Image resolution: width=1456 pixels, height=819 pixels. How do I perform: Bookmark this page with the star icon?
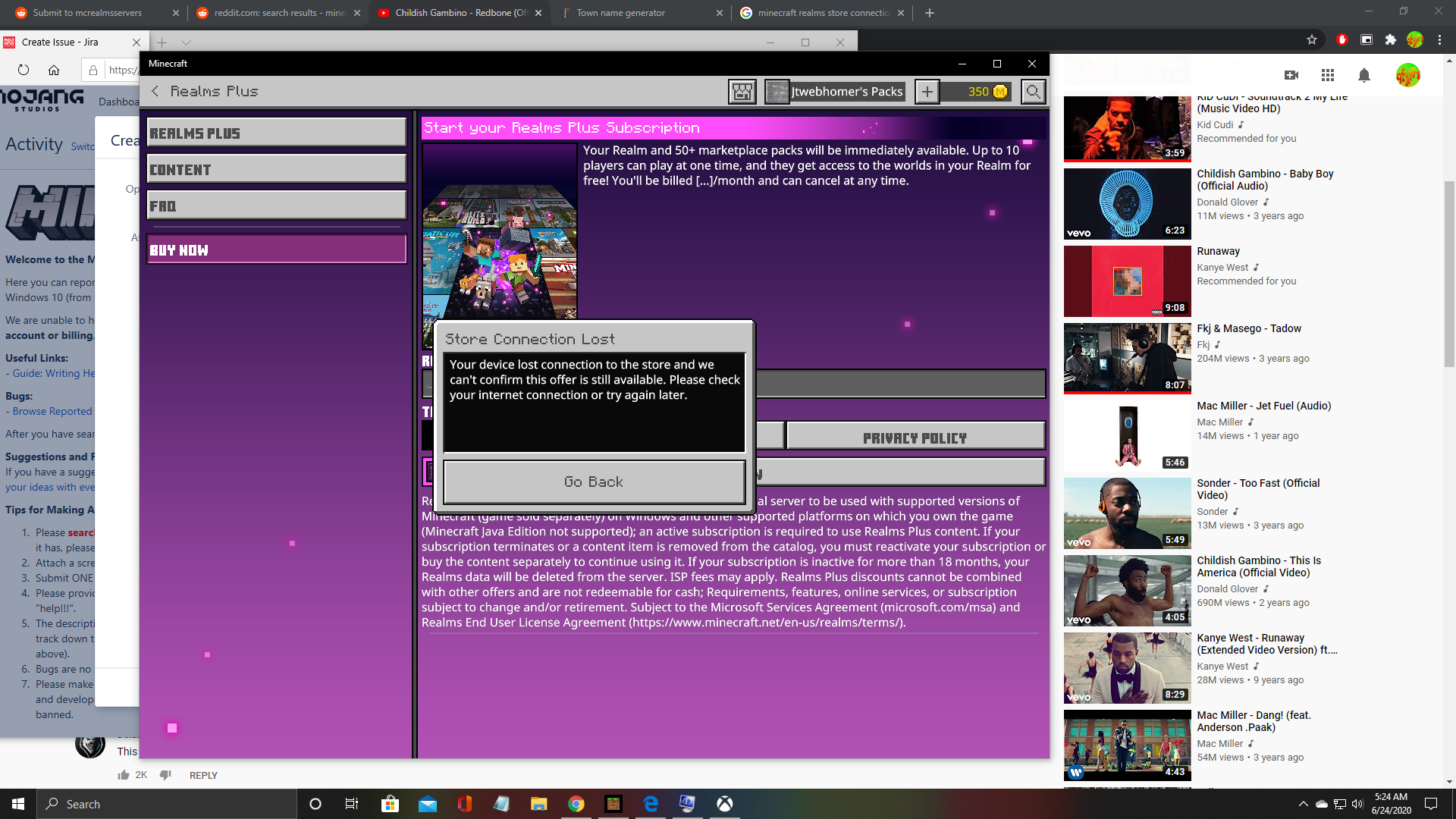1312,39
